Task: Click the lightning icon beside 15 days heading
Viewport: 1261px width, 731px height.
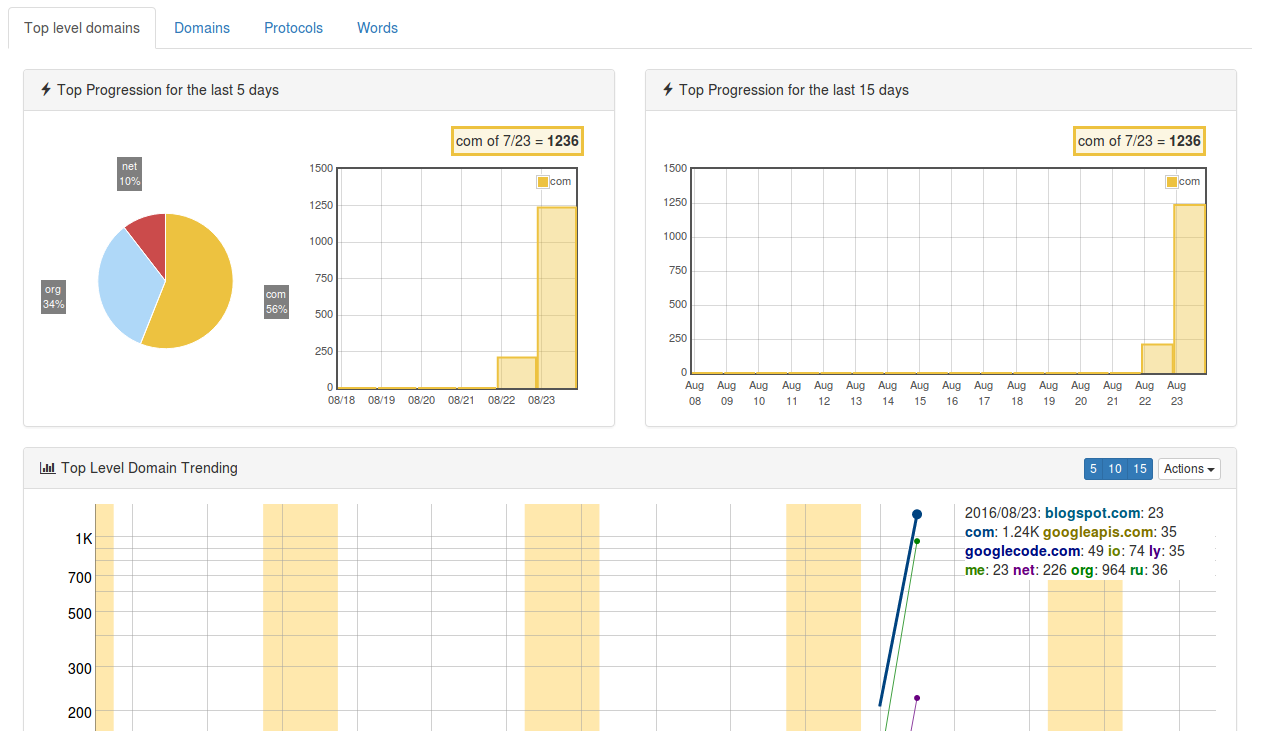Action: point(668,90)
